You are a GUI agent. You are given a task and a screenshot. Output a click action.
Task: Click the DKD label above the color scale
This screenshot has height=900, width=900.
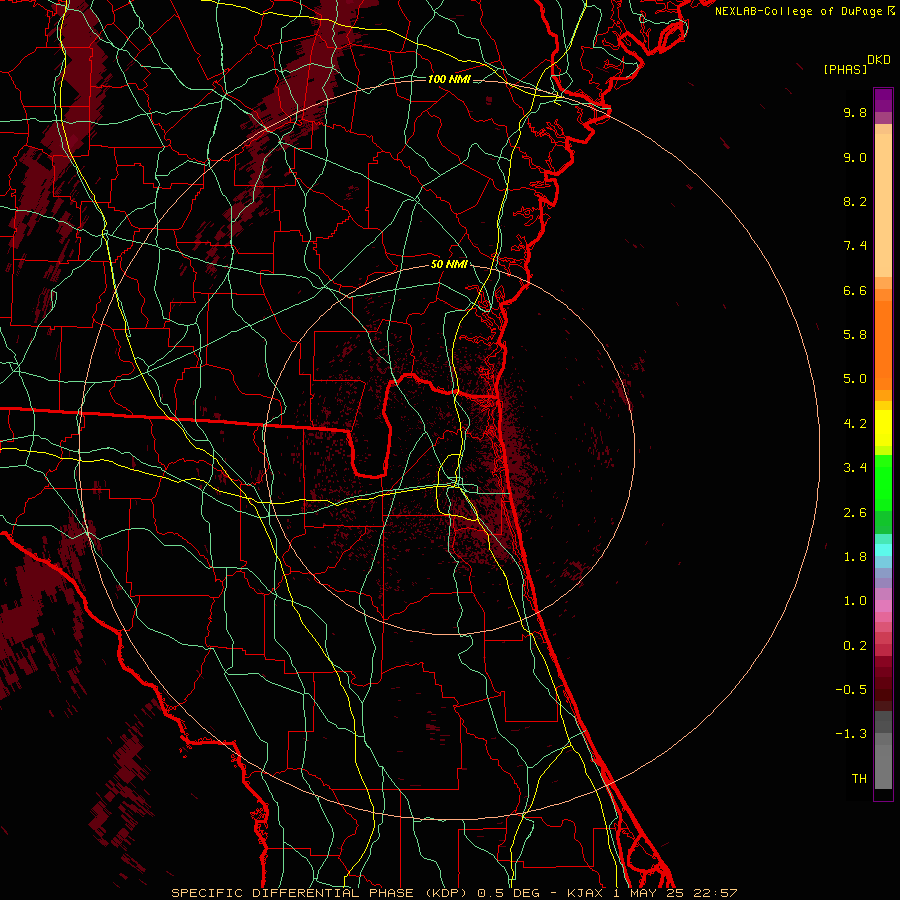point(879,60)
